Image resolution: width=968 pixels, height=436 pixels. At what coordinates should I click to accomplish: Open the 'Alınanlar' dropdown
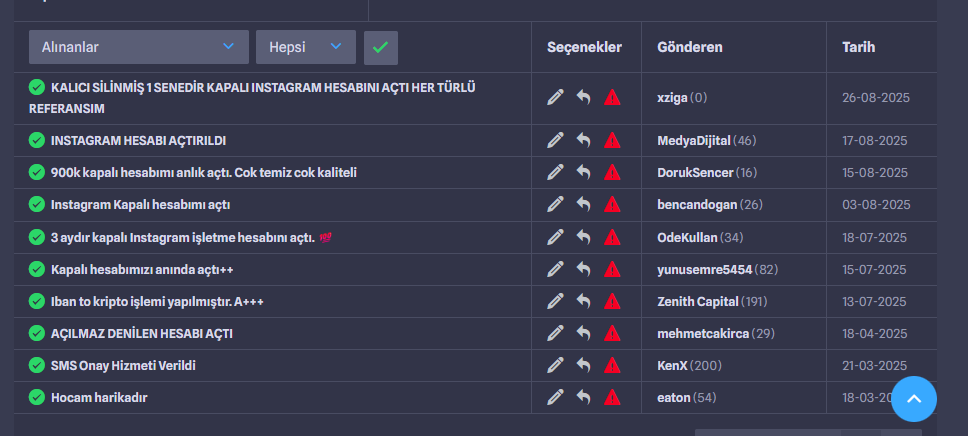[139, 47]
